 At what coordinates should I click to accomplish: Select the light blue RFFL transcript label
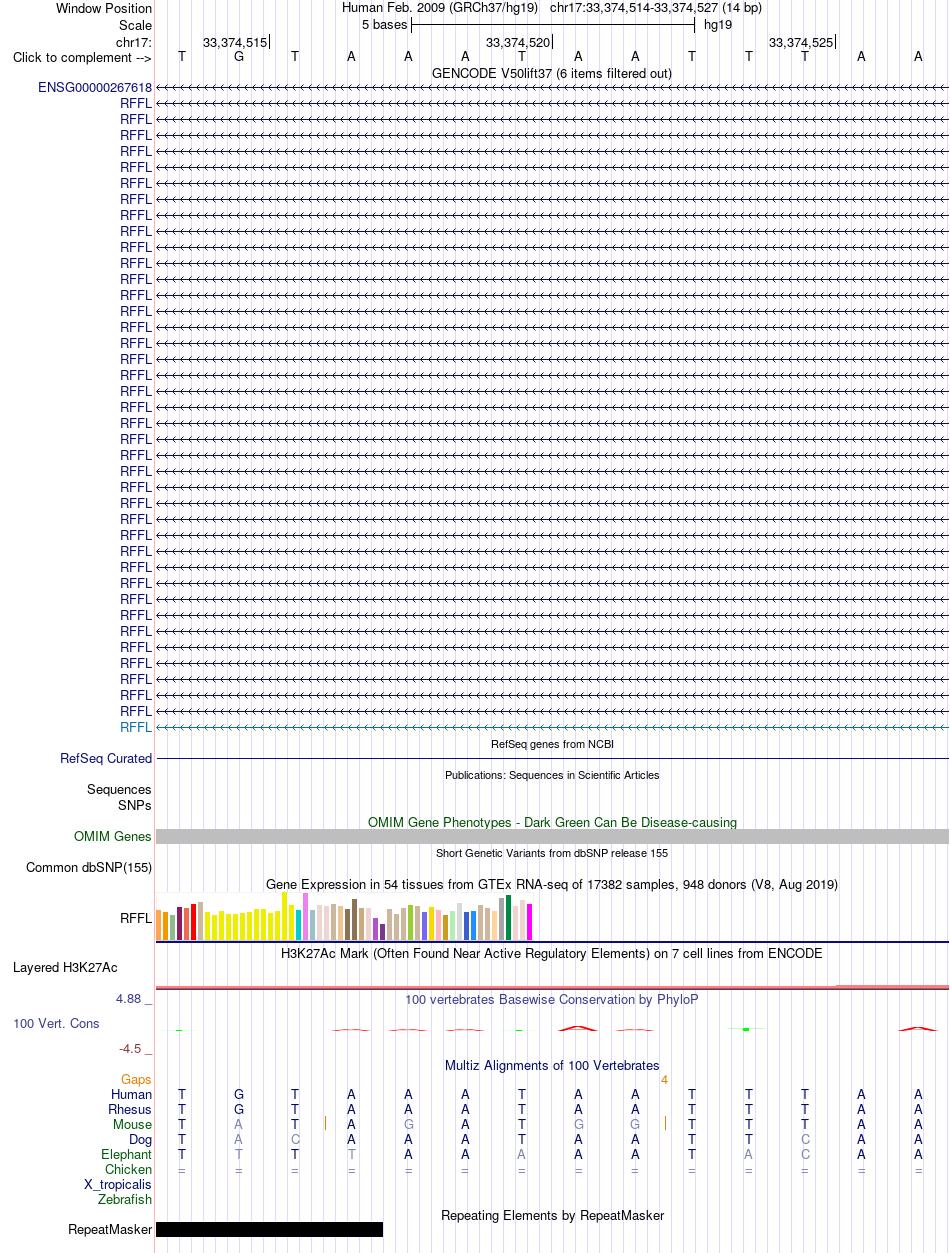pyautogui.click(x=136, y=727)
